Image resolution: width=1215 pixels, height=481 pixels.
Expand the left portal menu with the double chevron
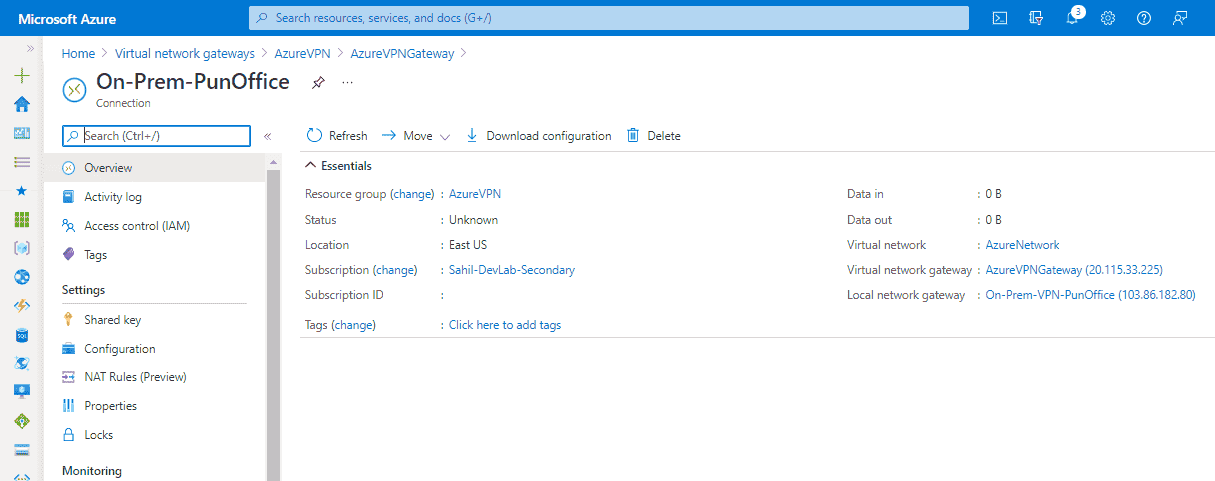pyautogui.click(x=30, y=48)
